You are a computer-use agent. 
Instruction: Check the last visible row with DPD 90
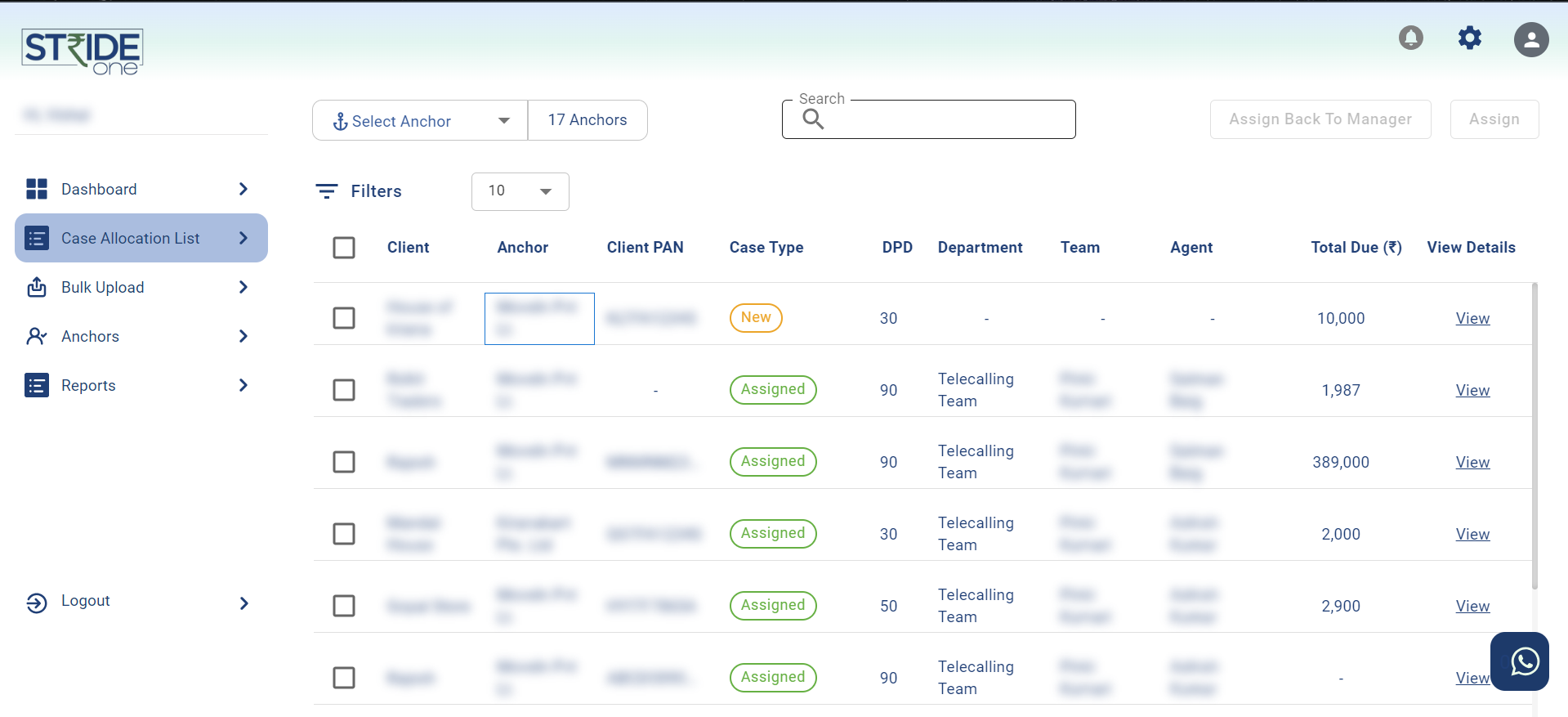pyautogui.click(x=344, y=678)
